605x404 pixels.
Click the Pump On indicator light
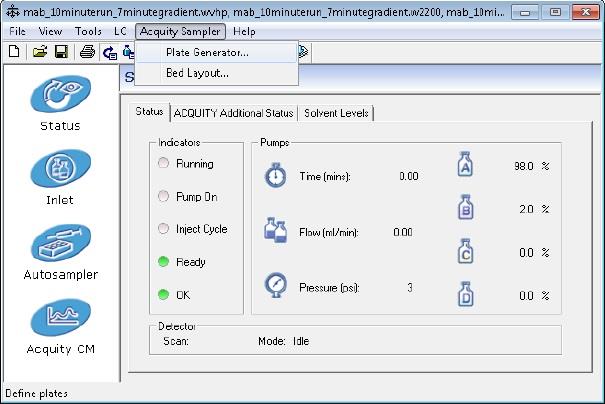163,196
